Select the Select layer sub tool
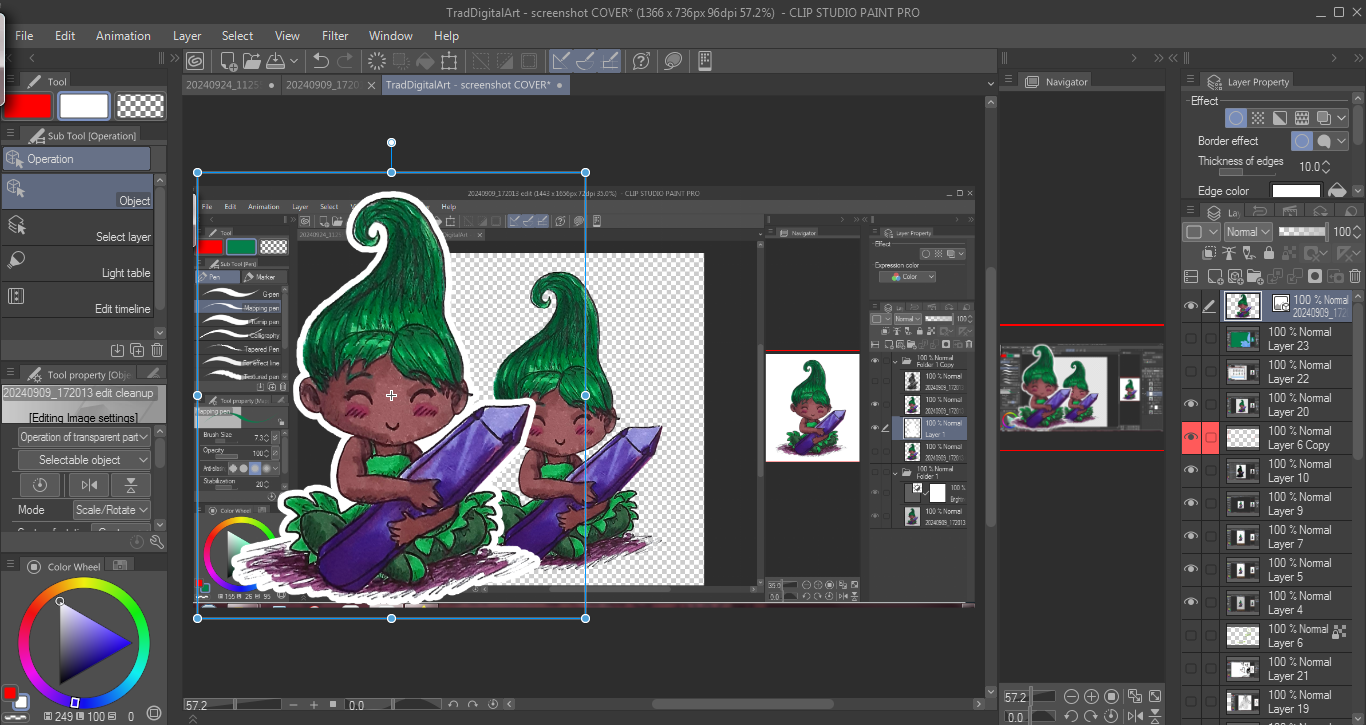 (77, 228)
